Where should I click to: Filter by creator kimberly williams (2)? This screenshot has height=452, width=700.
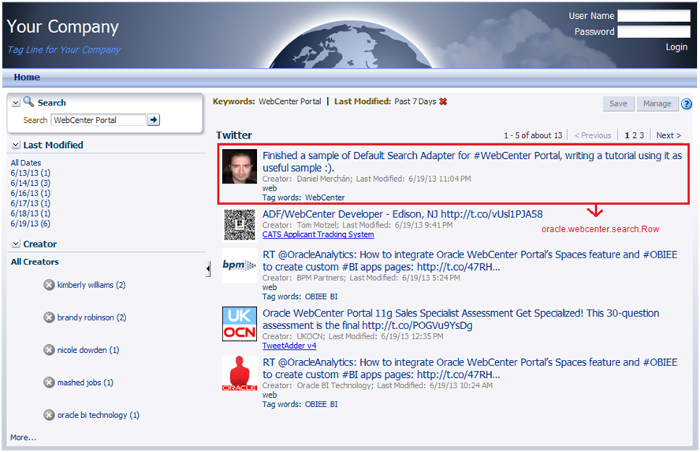click(92, 285)
